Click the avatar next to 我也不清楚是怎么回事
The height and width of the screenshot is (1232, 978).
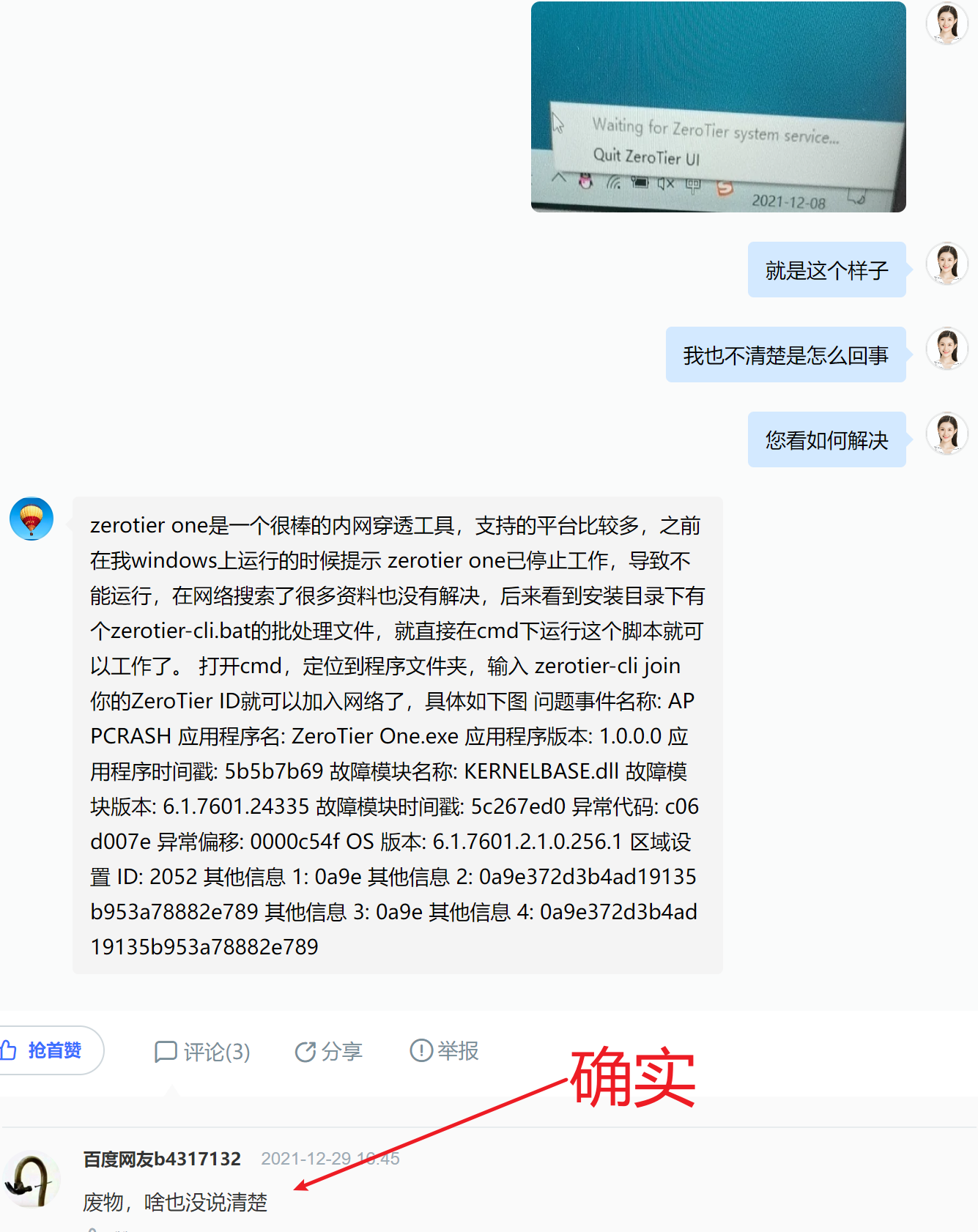click(x=947, y=349)
